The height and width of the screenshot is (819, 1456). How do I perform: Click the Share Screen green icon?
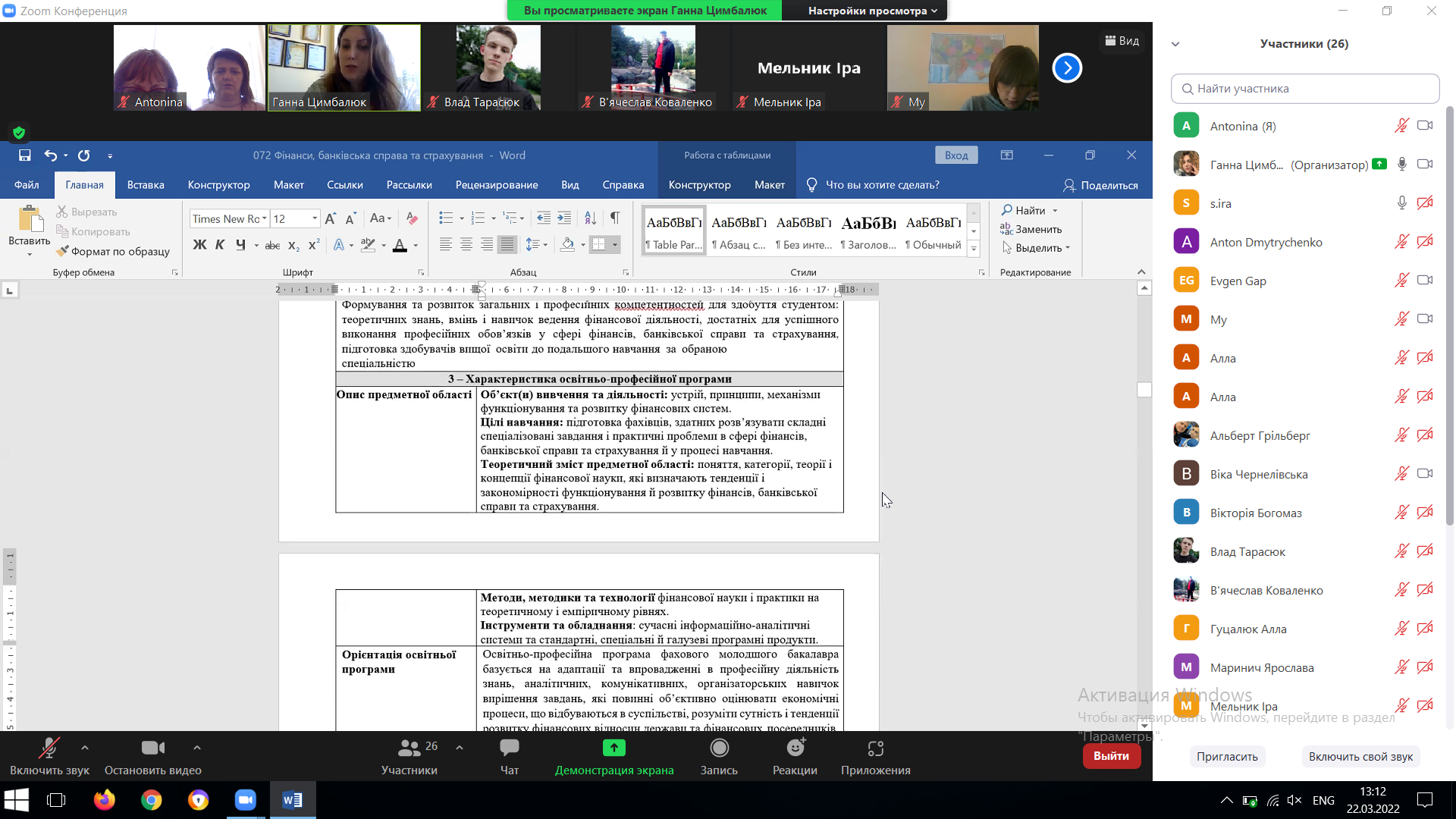(x=613, y=748)
